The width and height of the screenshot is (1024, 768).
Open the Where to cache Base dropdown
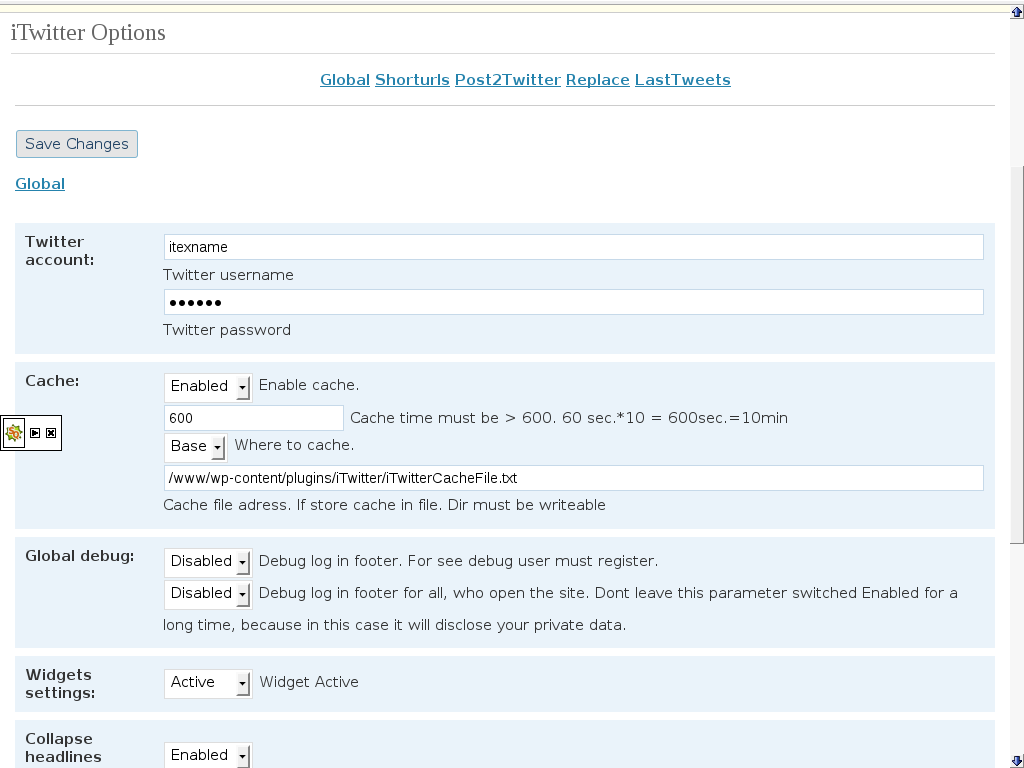click(195, 447)
